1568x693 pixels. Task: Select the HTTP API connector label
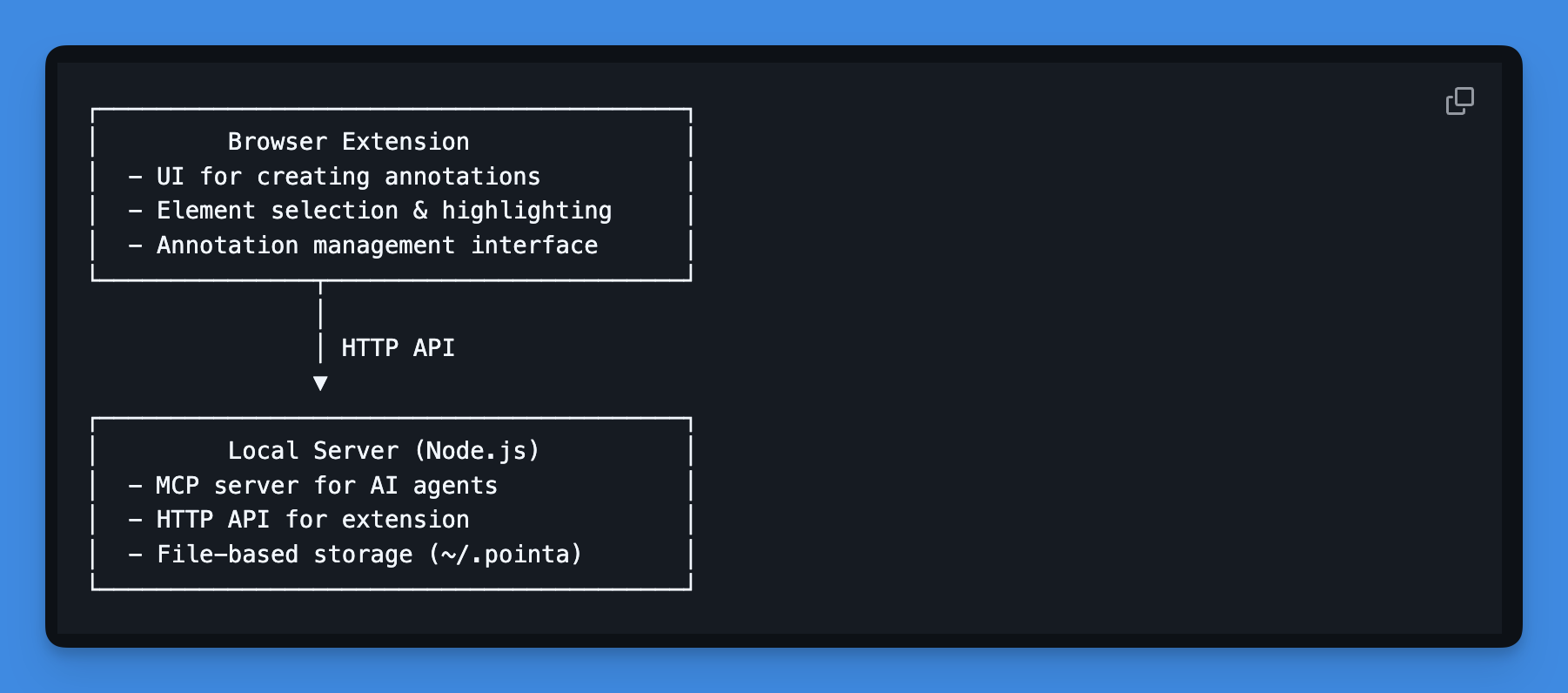[x=397, y=347]
